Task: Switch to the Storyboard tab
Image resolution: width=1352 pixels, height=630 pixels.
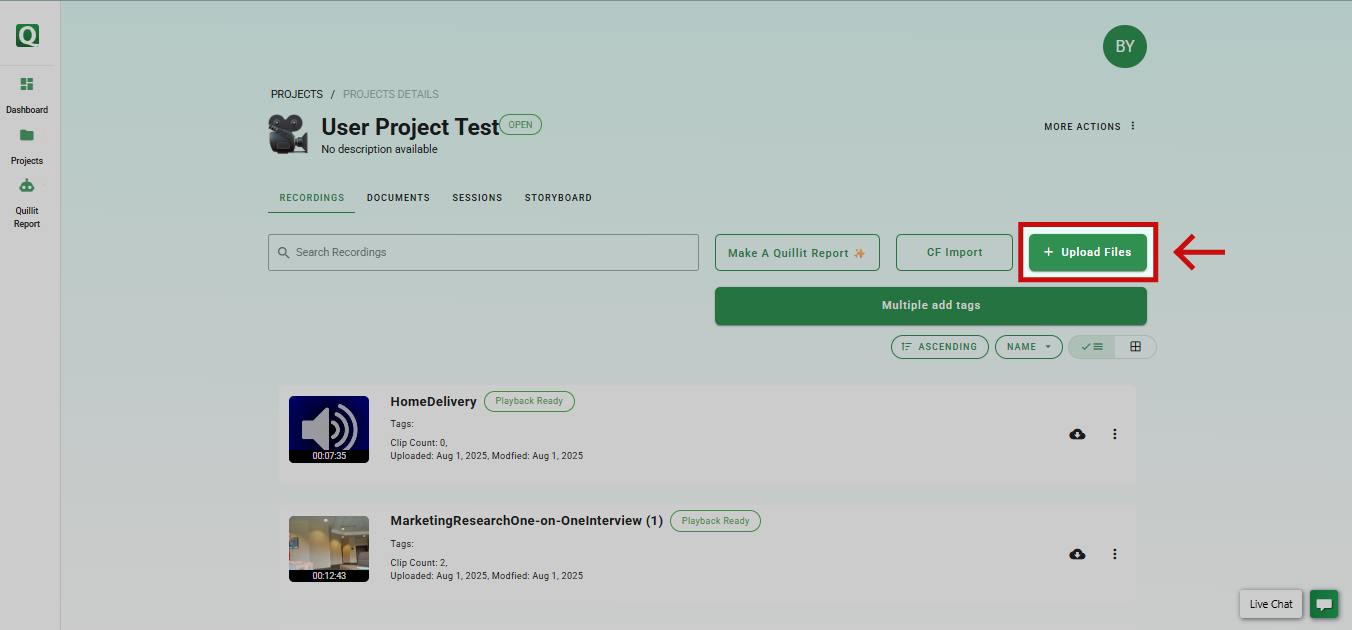Action: tap(558, 198)
